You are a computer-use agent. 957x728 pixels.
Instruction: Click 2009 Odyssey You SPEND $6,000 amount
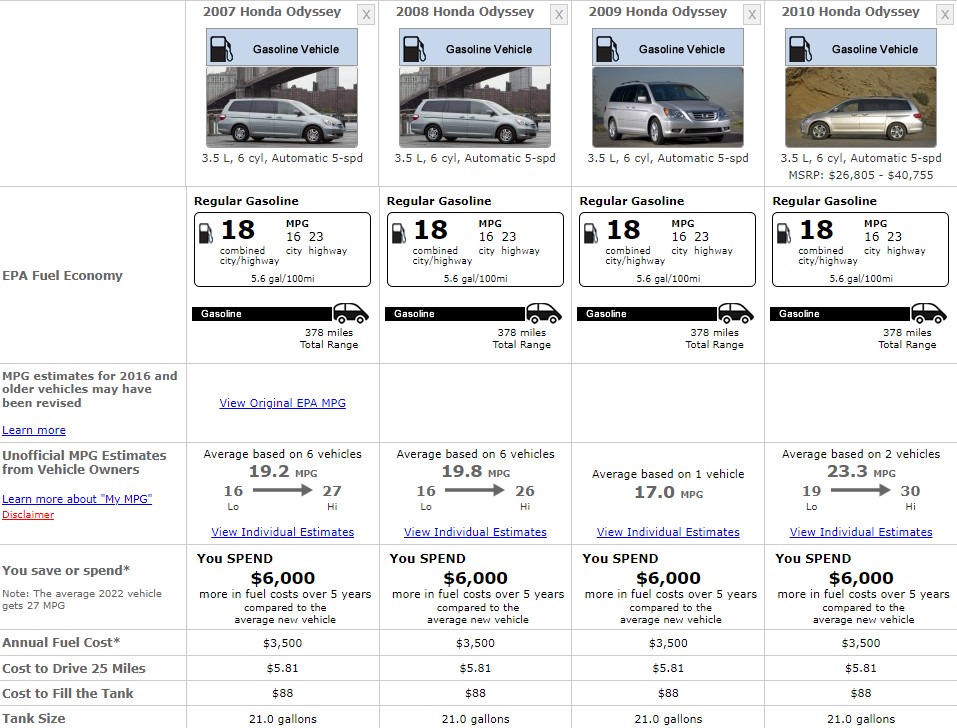(x=668, y=578)
